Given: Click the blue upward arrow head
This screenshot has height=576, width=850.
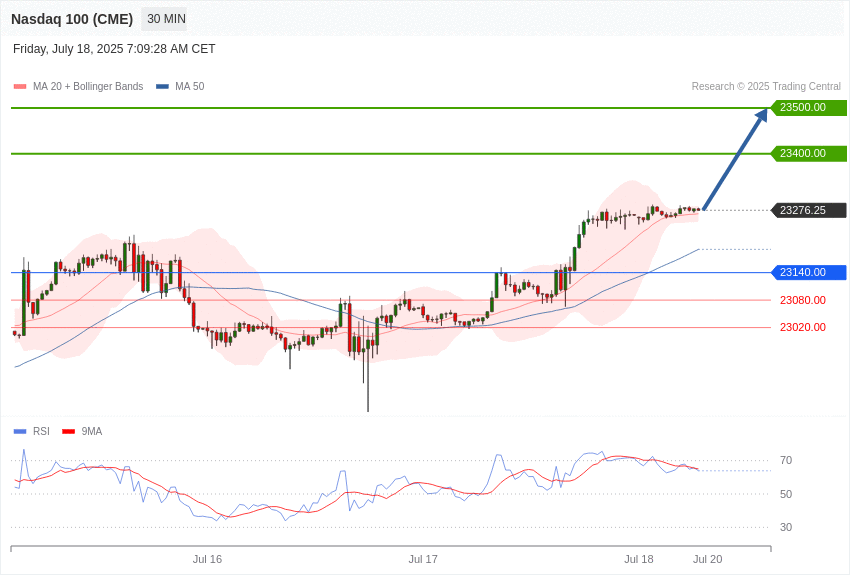Looking at the screenshot, I should click(x=761, y=115).
